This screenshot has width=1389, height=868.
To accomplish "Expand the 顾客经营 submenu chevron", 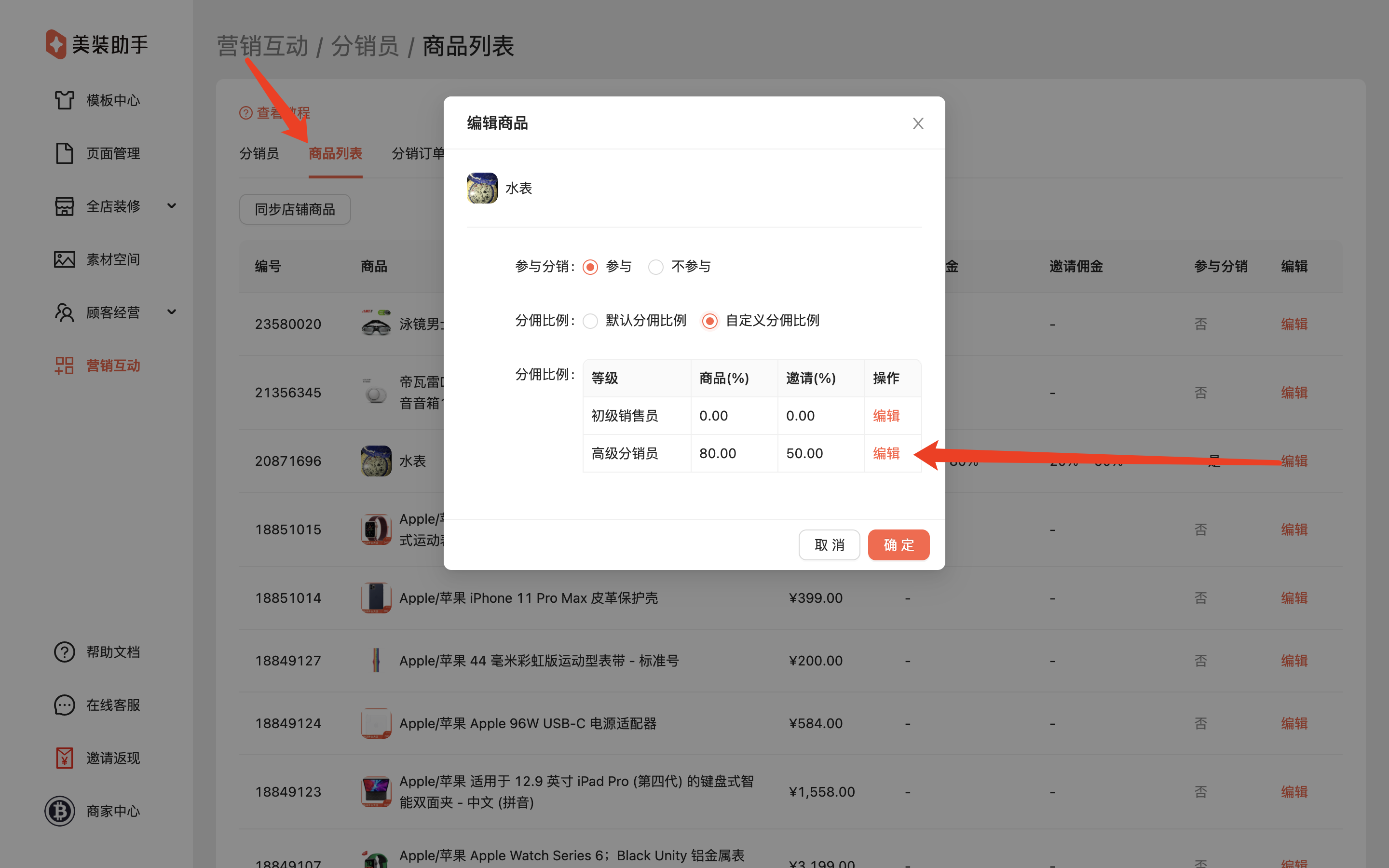I will click(x=172, y=312).
